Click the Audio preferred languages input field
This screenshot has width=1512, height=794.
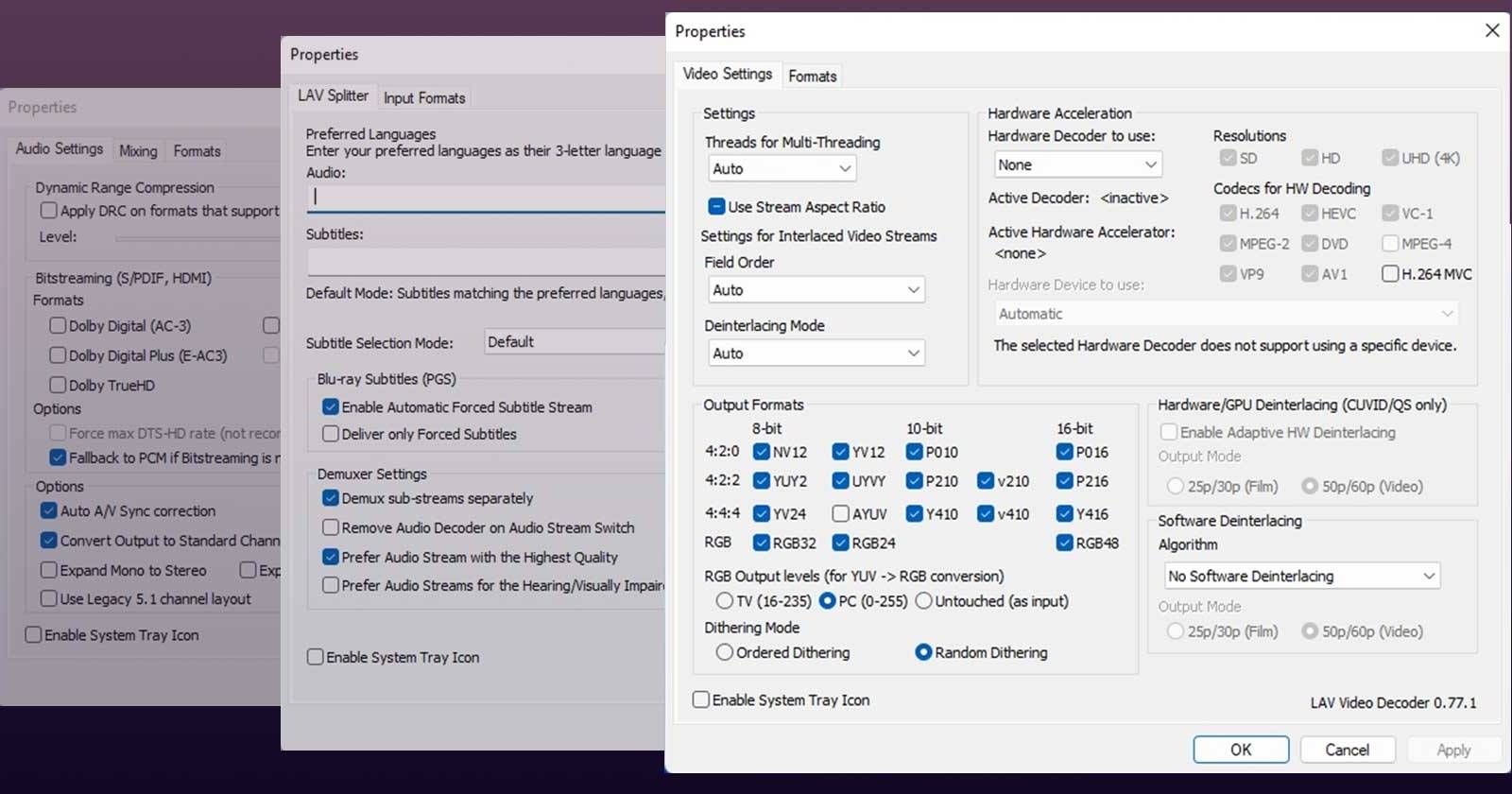(x=487, y=197)
